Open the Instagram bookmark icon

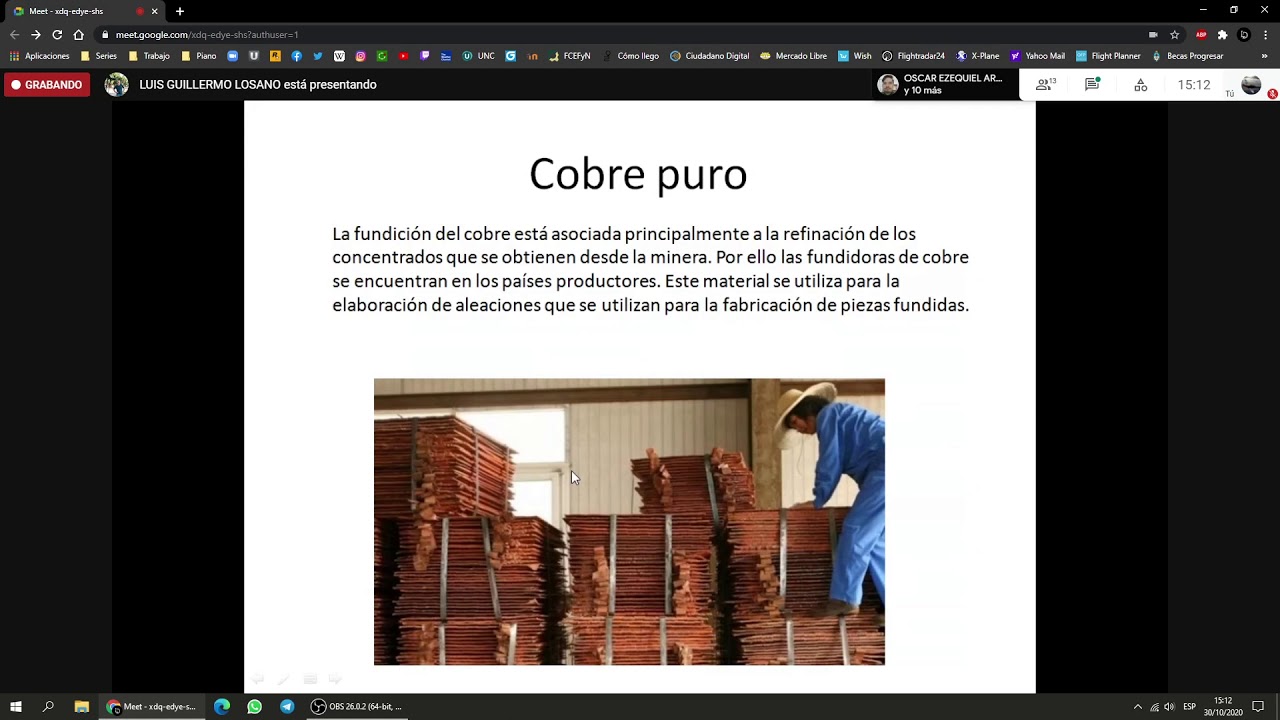pos(361,56)
